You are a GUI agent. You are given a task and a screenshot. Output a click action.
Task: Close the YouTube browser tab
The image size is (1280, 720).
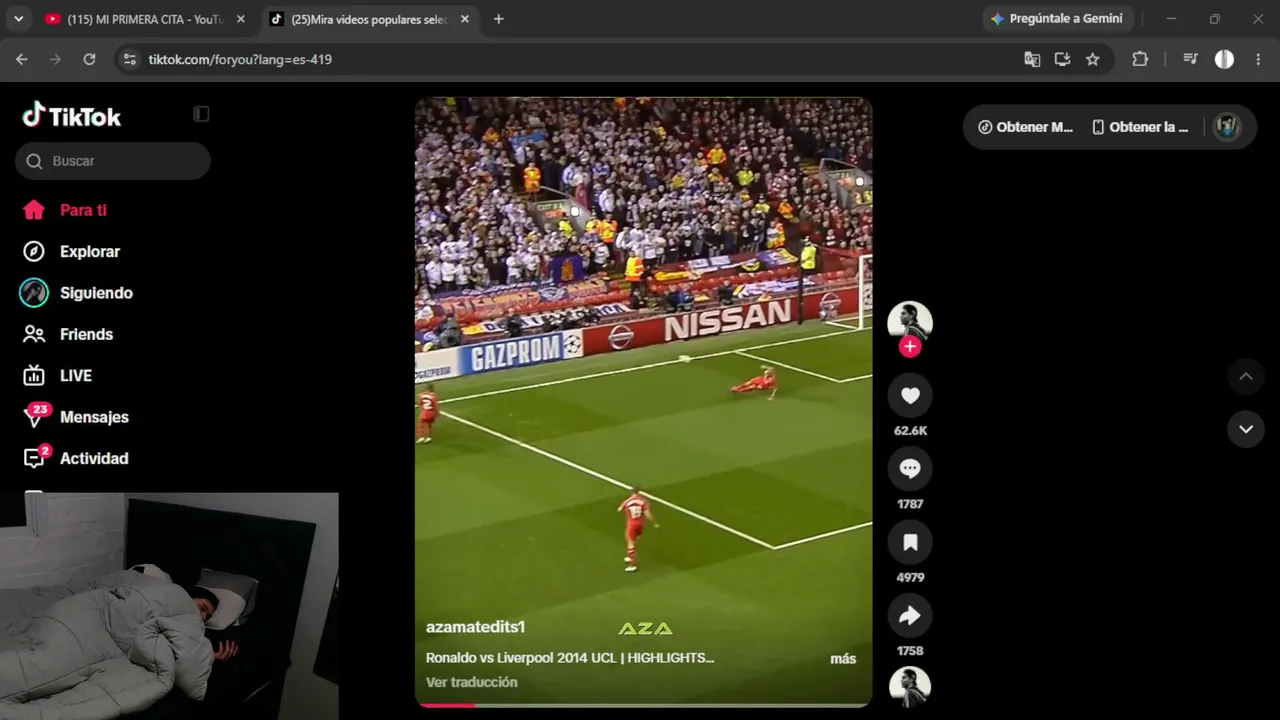tap(241, 19)
